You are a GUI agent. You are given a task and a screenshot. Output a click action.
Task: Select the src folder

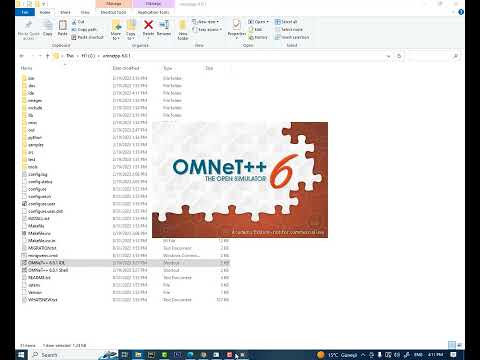tap(31, 152)
